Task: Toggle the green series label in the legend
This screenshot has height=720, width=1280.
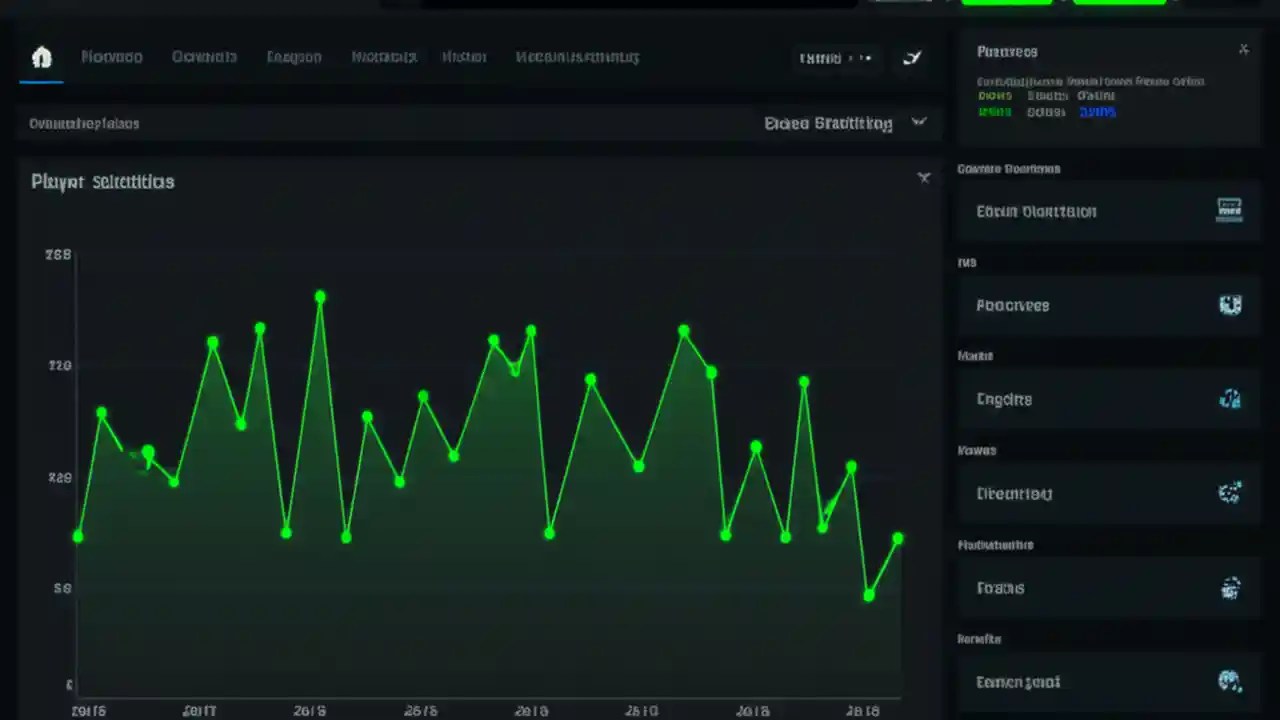Action: 994,111
